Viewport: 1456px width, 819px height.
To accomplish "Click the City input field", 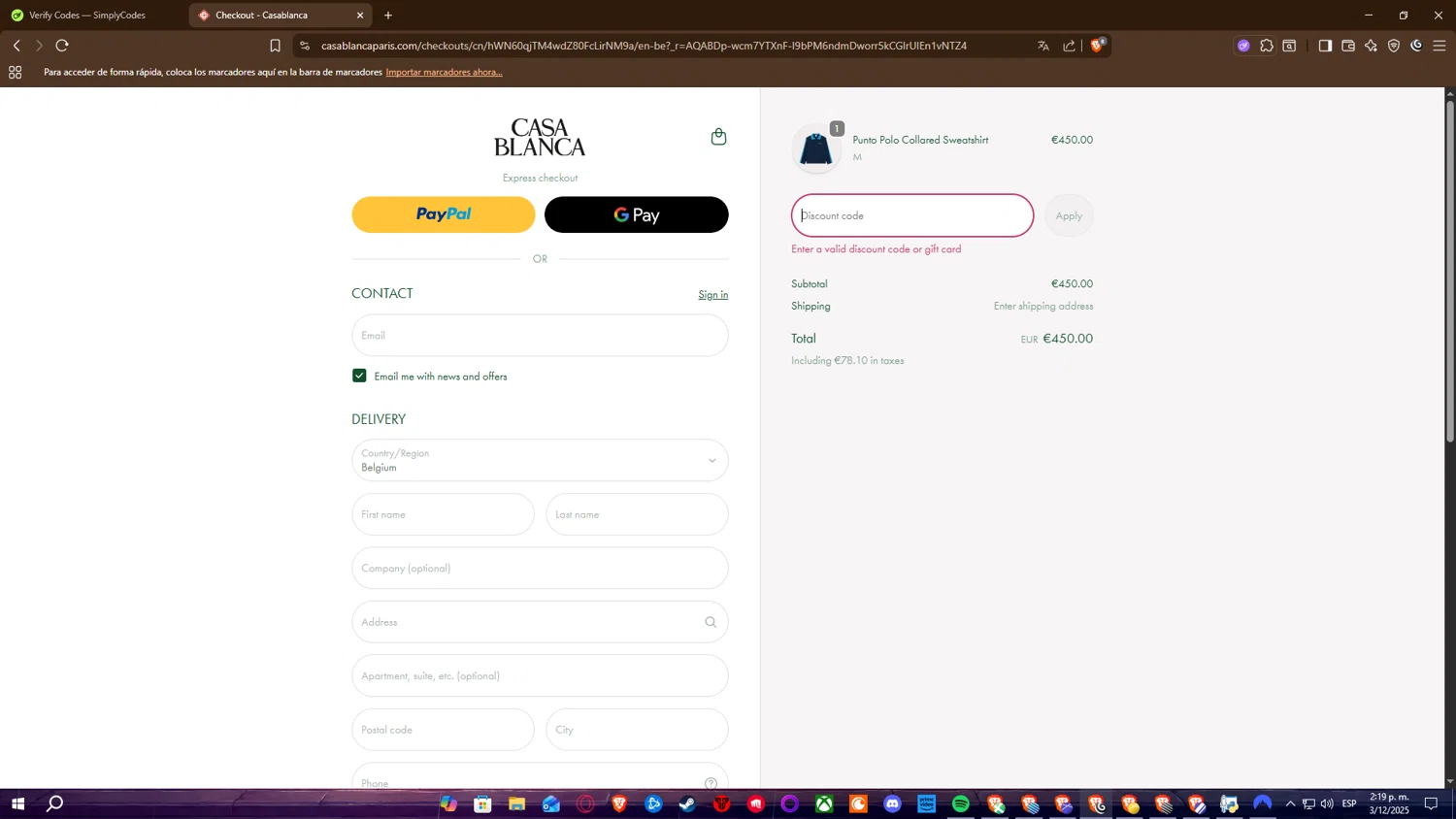I will point(637,730).
